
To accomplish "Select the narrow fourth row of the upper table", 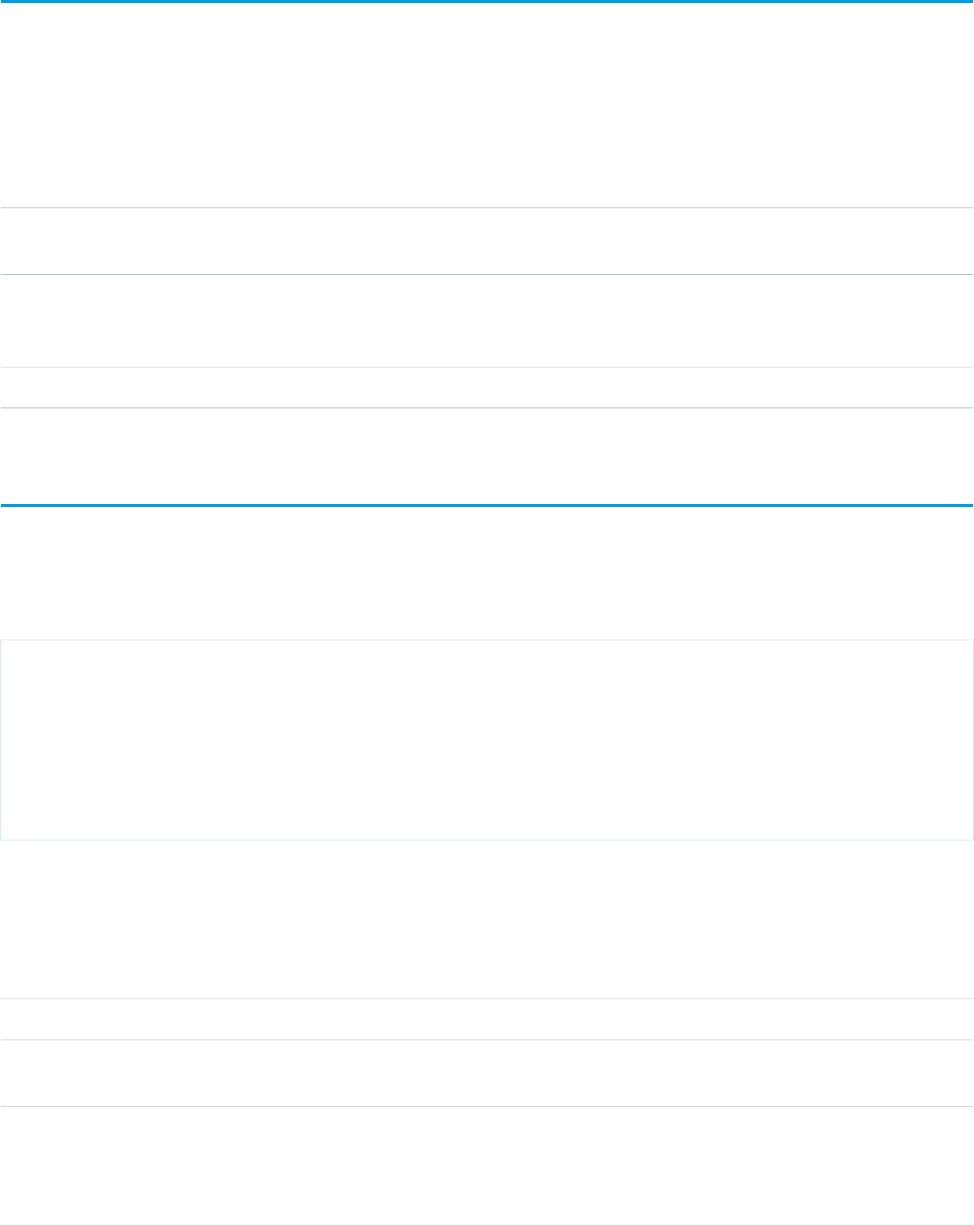I will pos(487,387).
